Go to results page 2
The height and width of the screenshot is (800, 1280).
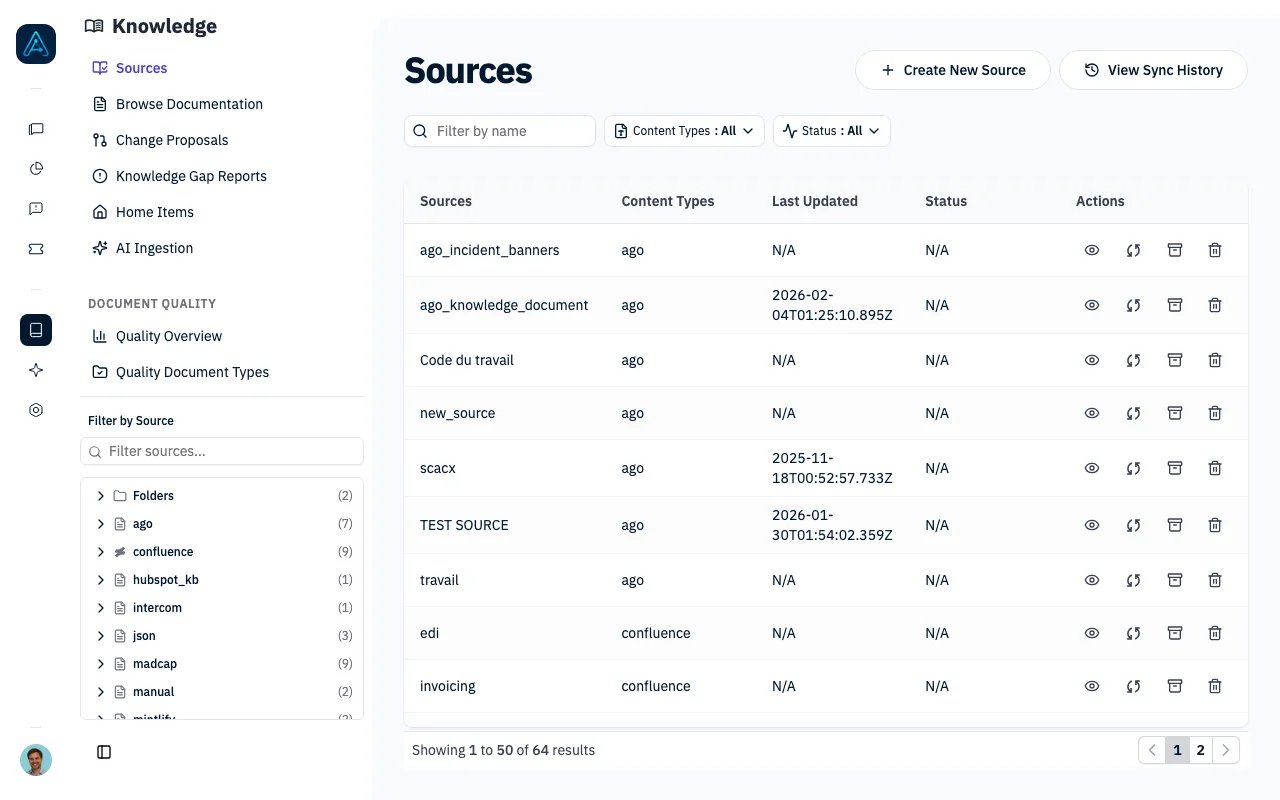coord(1201,750)
